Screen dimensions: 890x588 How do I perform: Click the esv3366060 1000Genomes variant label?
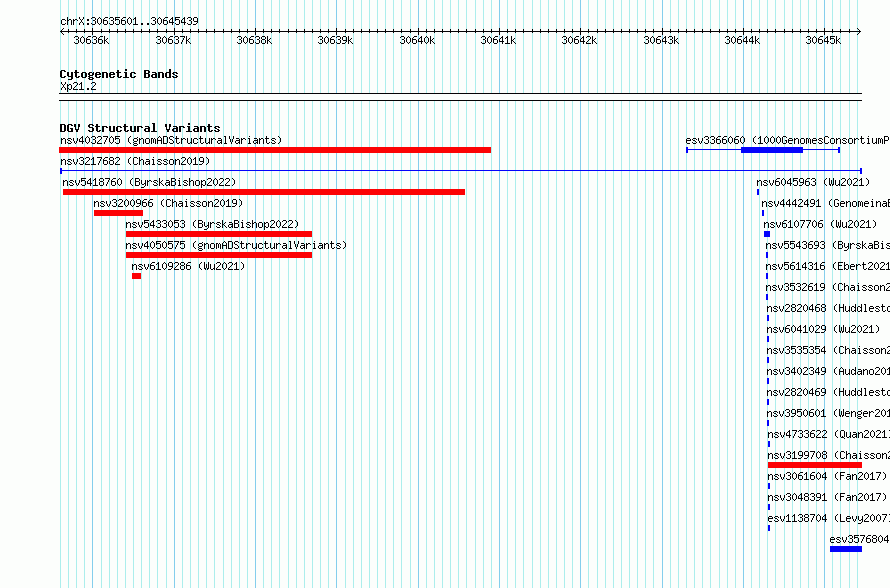(787, 140)
